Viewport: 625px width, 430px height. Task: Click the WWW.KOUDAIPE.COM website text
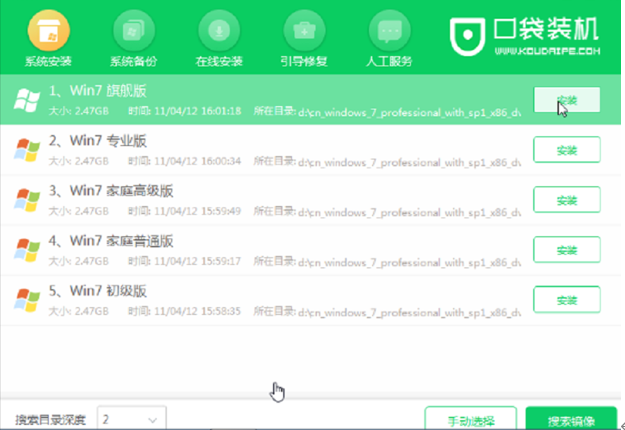pos(547,51)
